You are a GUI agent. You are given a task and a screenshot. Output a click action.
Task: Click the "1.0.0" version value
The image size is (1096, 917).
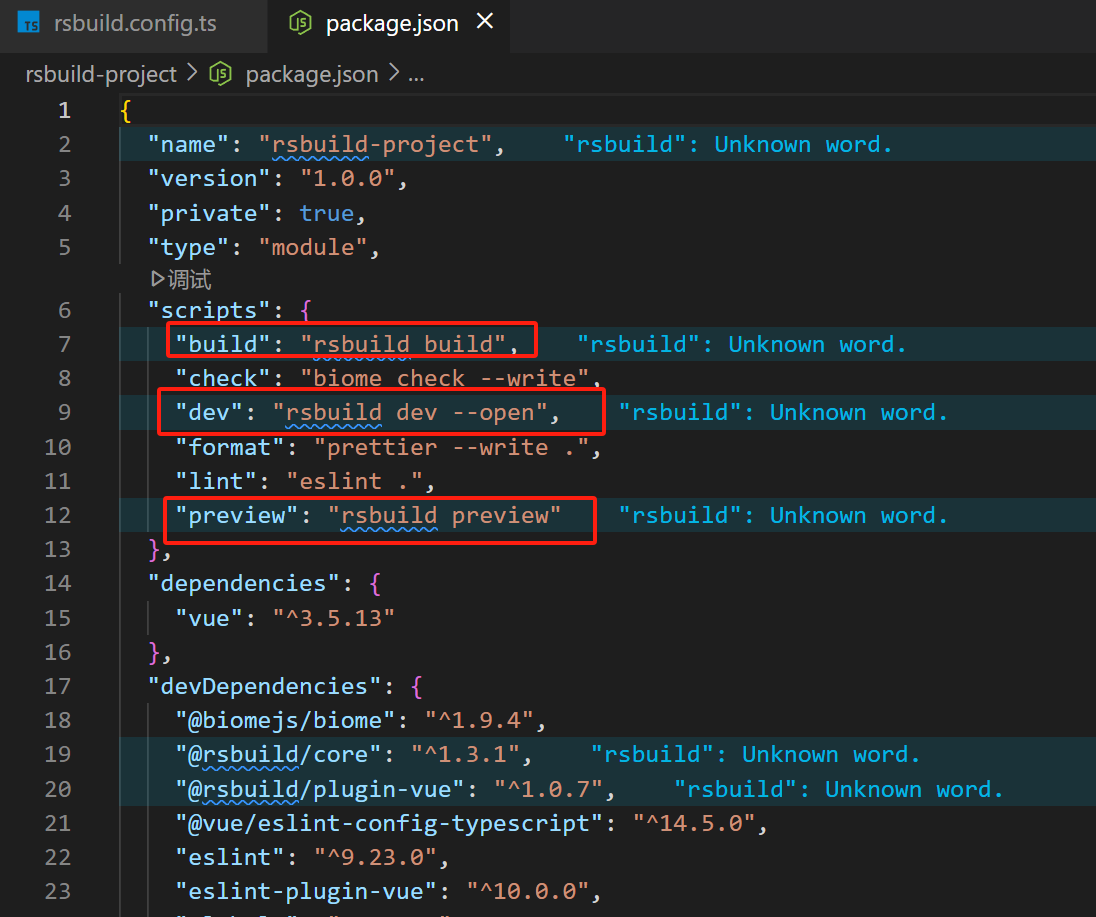click(x=348, y=179)
